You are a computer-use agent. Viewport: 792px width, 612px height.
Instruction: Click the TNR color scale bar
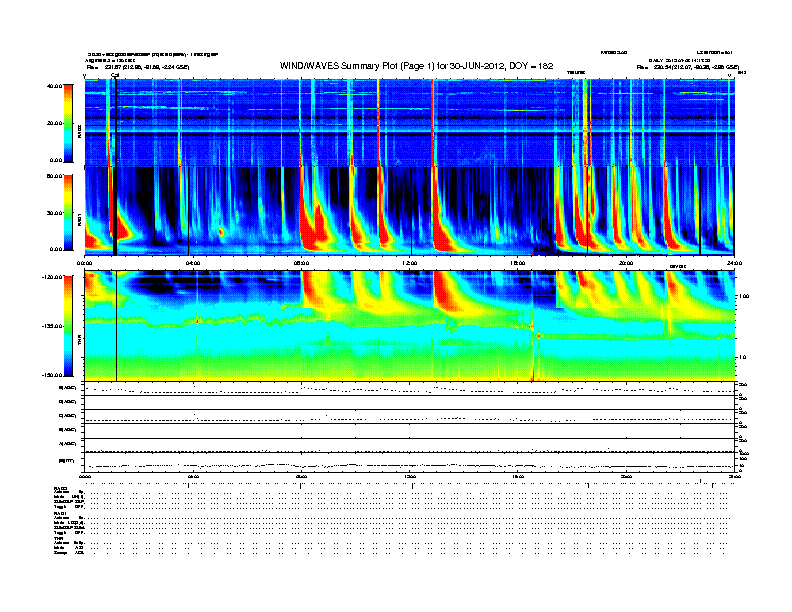tap(68, 326)
